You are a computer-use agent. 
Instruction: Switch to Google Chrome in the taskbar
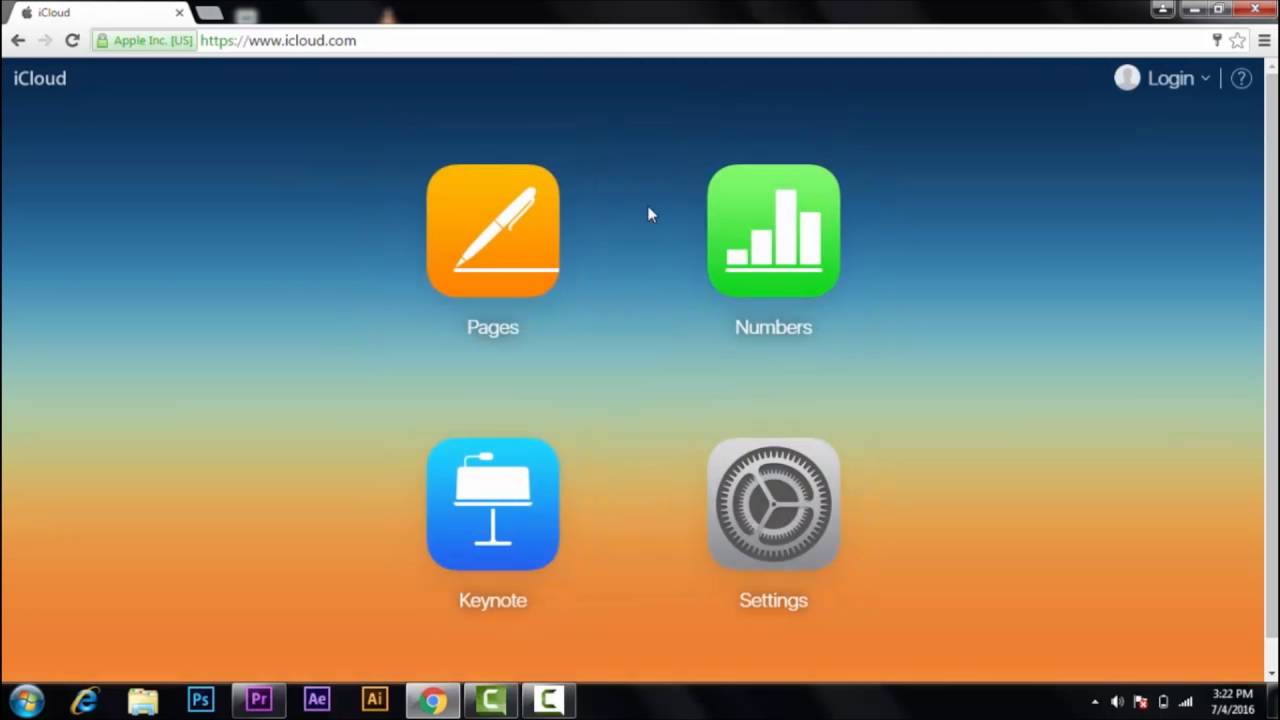(x=433, y=700)
